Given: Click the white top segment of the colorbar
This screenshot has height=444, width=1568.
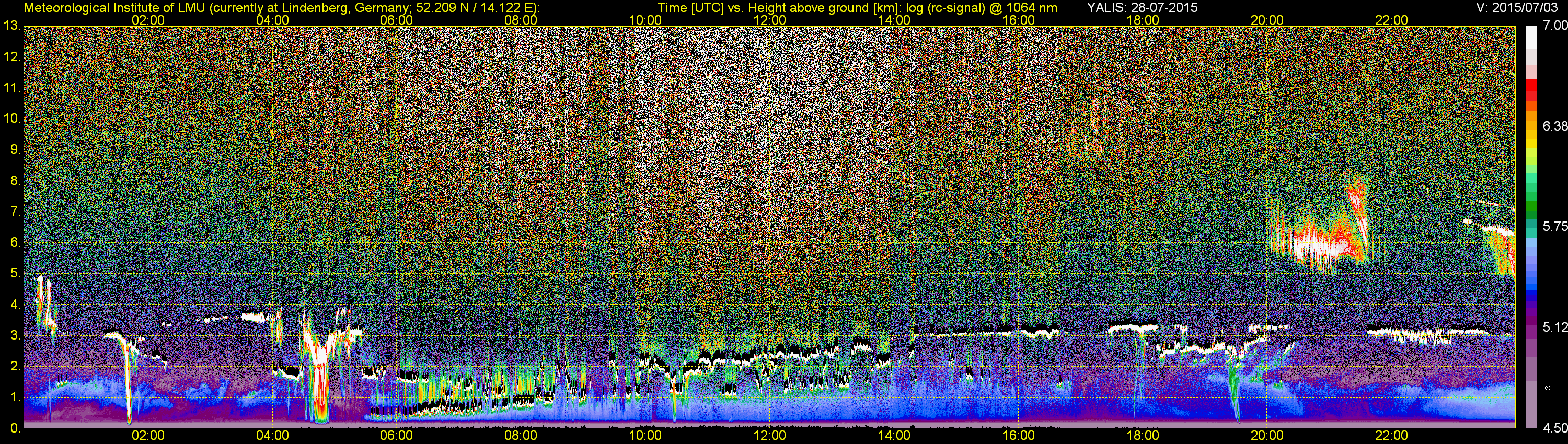Looking at the screenshot, I should coord(1531,37).
